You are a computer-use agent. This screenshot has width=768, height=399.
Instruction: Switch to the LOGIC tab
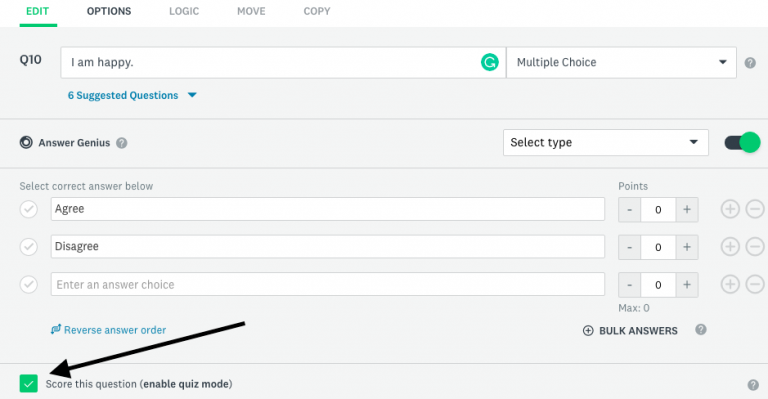pos(184,11)
